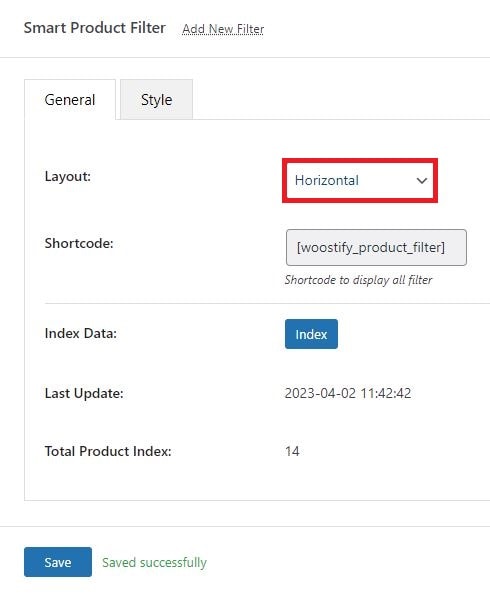
Task: Save the filter settings
Action: tap(58, 562)
